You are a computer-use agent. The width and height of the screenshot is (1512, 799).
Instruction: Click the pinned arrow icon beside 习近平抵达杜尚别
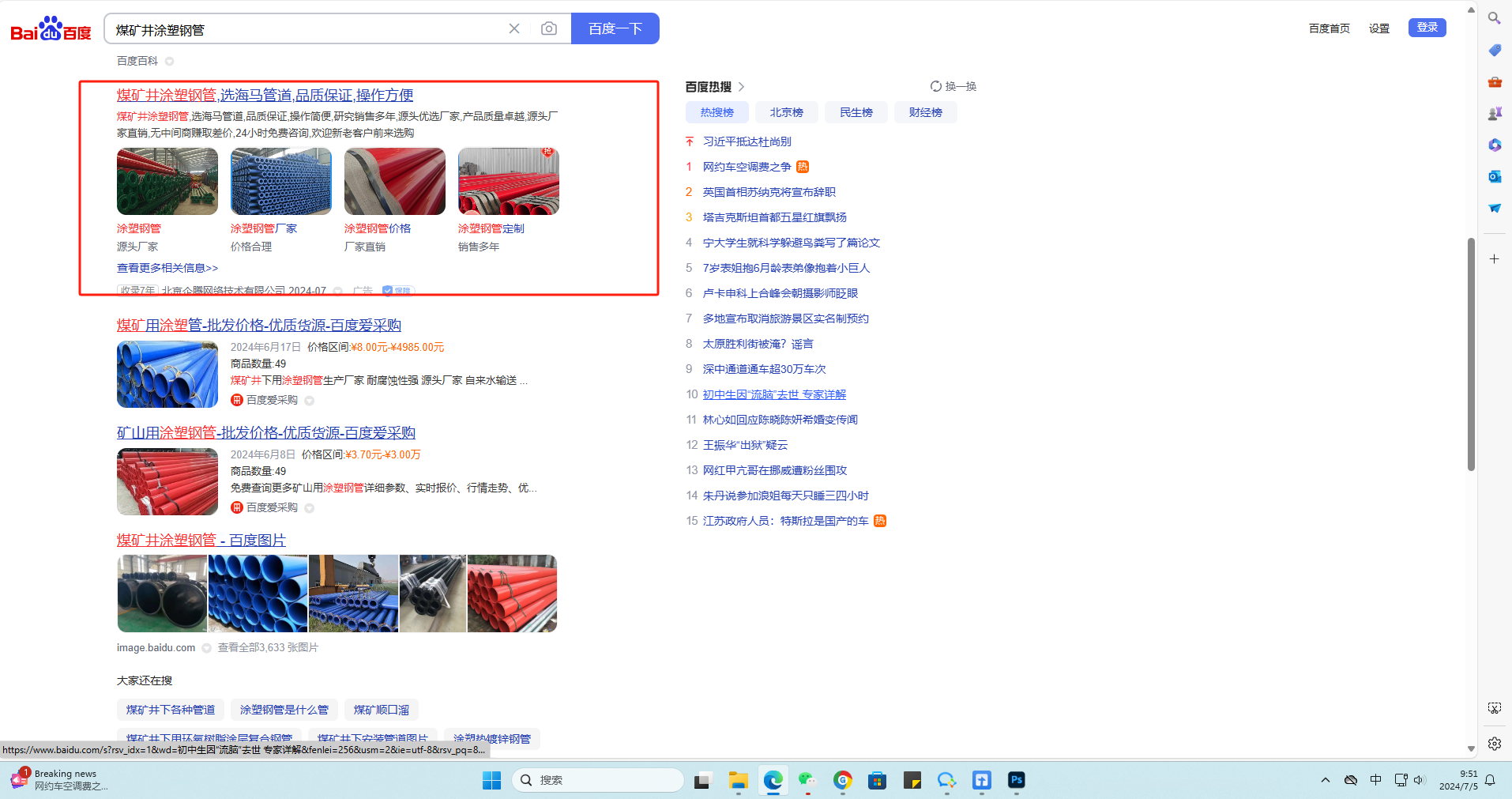pyautogui.click(x=689, y=141)
